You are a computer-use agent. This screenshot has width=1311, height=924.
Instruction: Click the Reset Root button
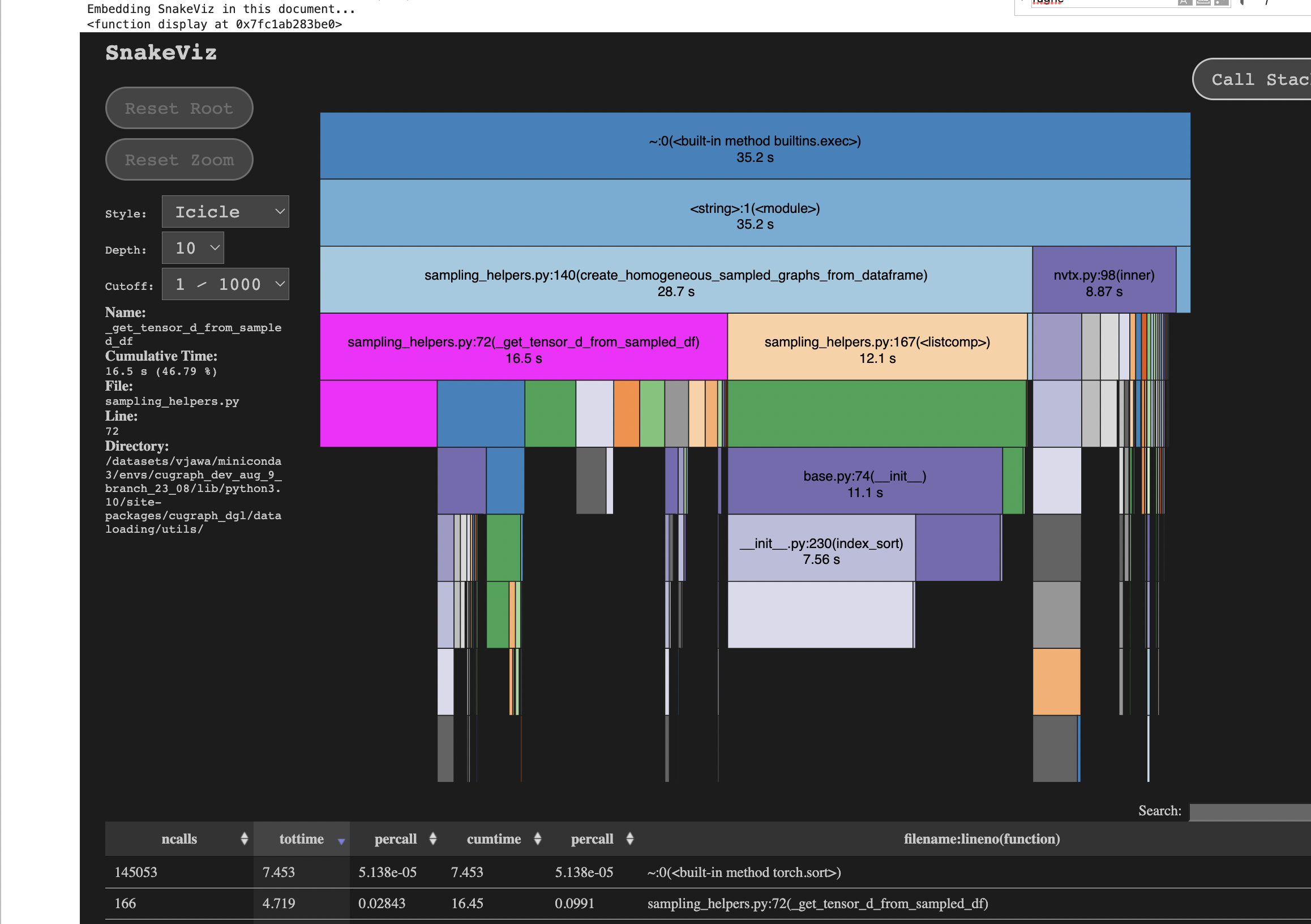pyautogui.click(x=179, y=108)
